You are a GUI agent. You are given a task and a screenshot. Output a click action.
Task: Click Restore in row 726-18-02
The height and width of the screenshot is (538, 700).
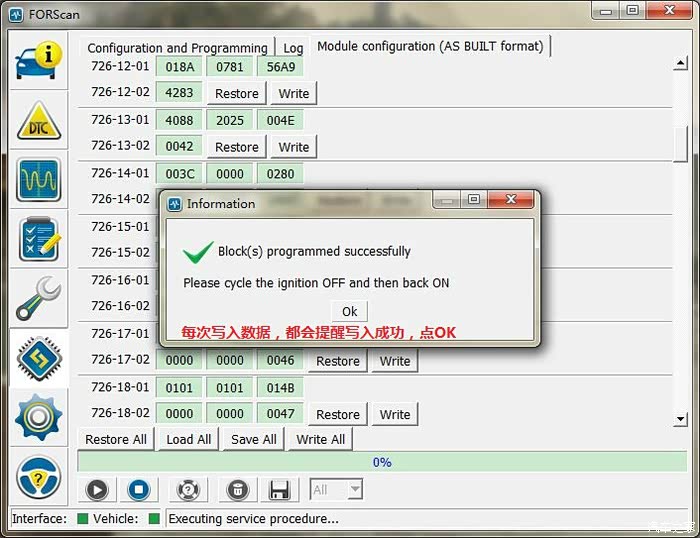coord(338,414)
